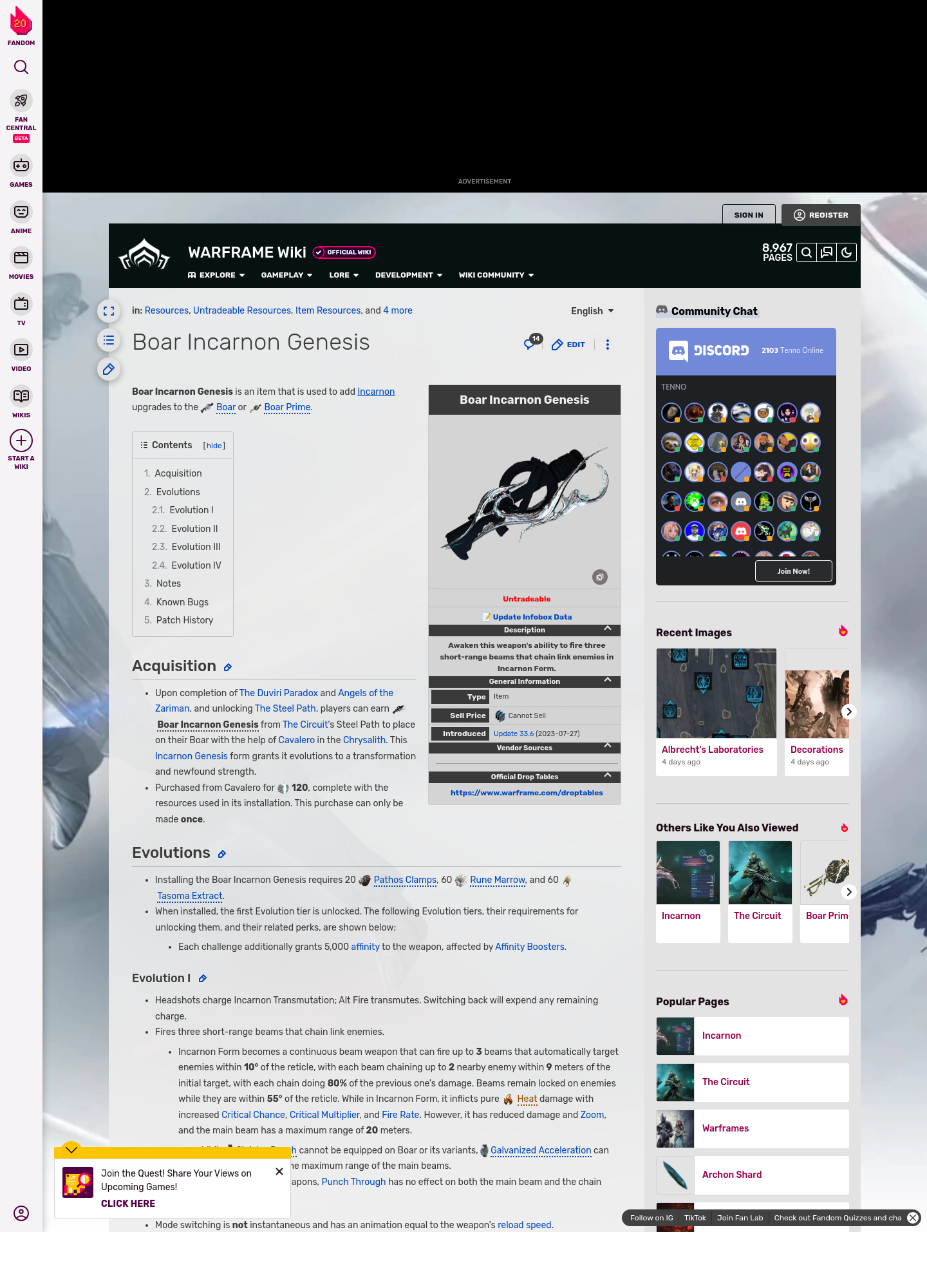Open the TV sidebar icon
This screenshot has height=1288, width=927.
21,303
